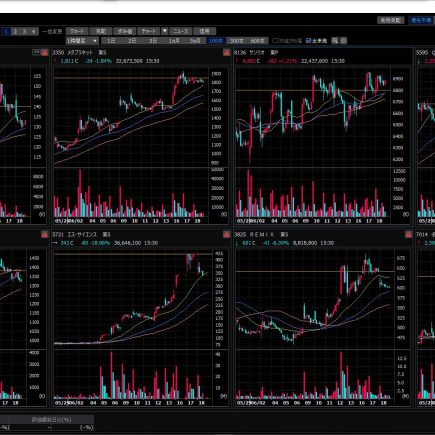Image resolution: width=435 pixels, height=435 pixels.
Task: Click the small minimize icon on leftmost panel
Action: point(36,52)
